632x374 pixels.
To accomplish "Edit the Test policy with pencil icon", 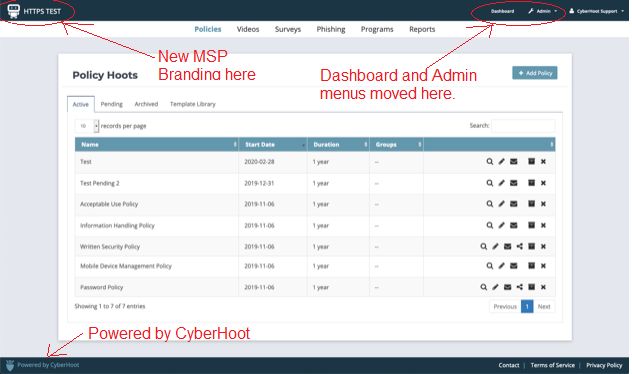I will [501, 162].
